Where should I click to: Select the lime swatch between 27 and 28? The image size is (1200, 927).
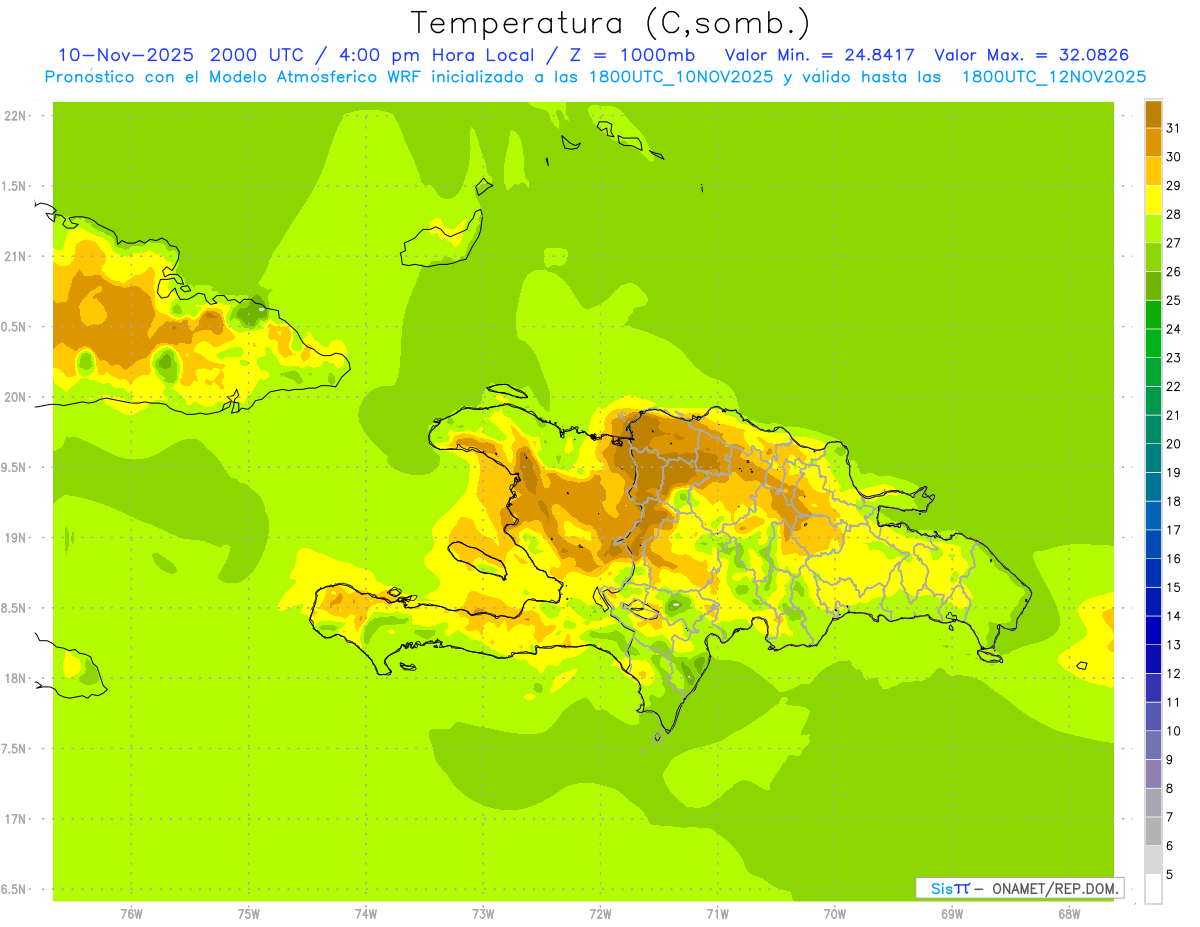tap(1153, 228)
